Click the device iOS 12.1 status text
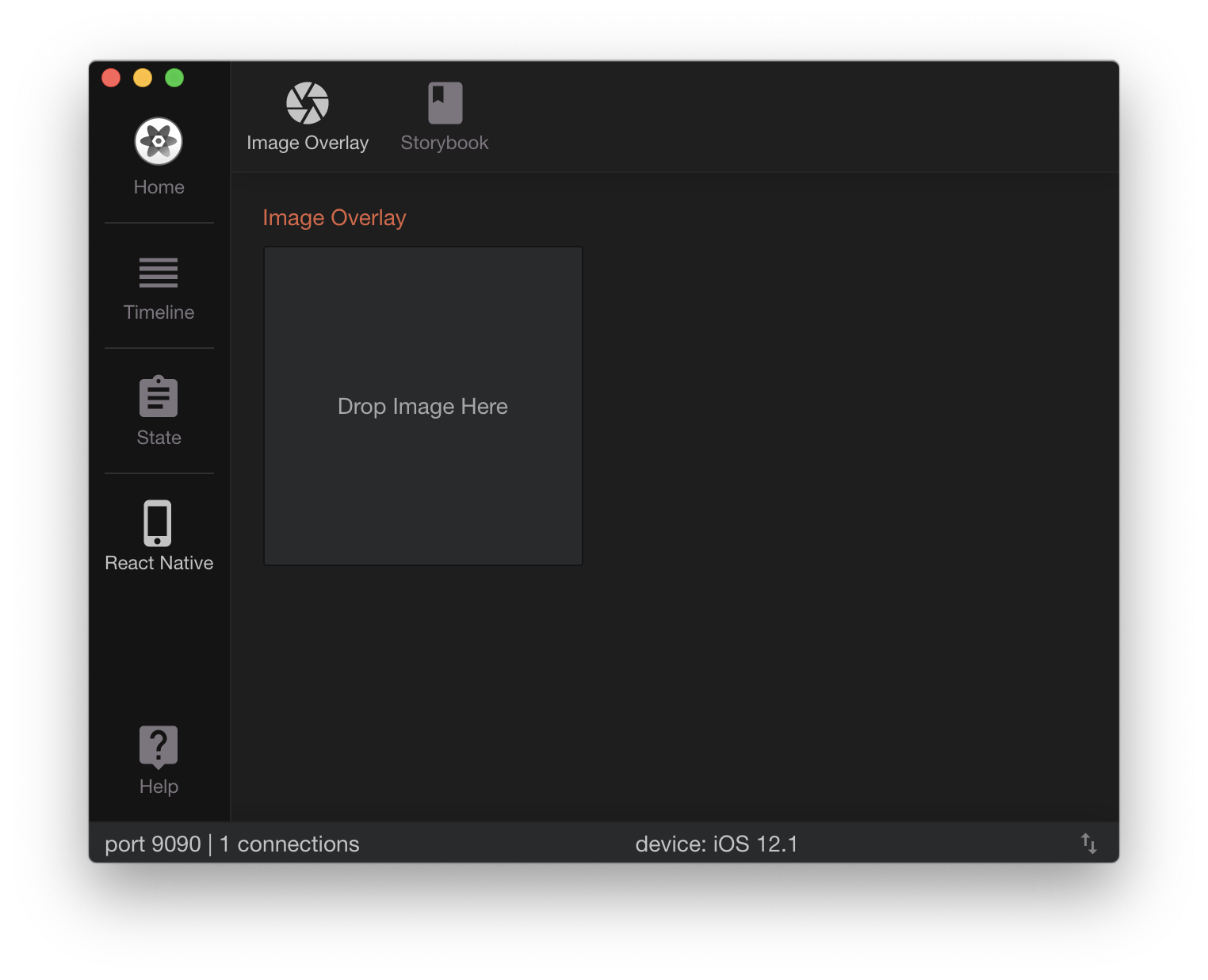1208x980 pixels. pos(717,844)
